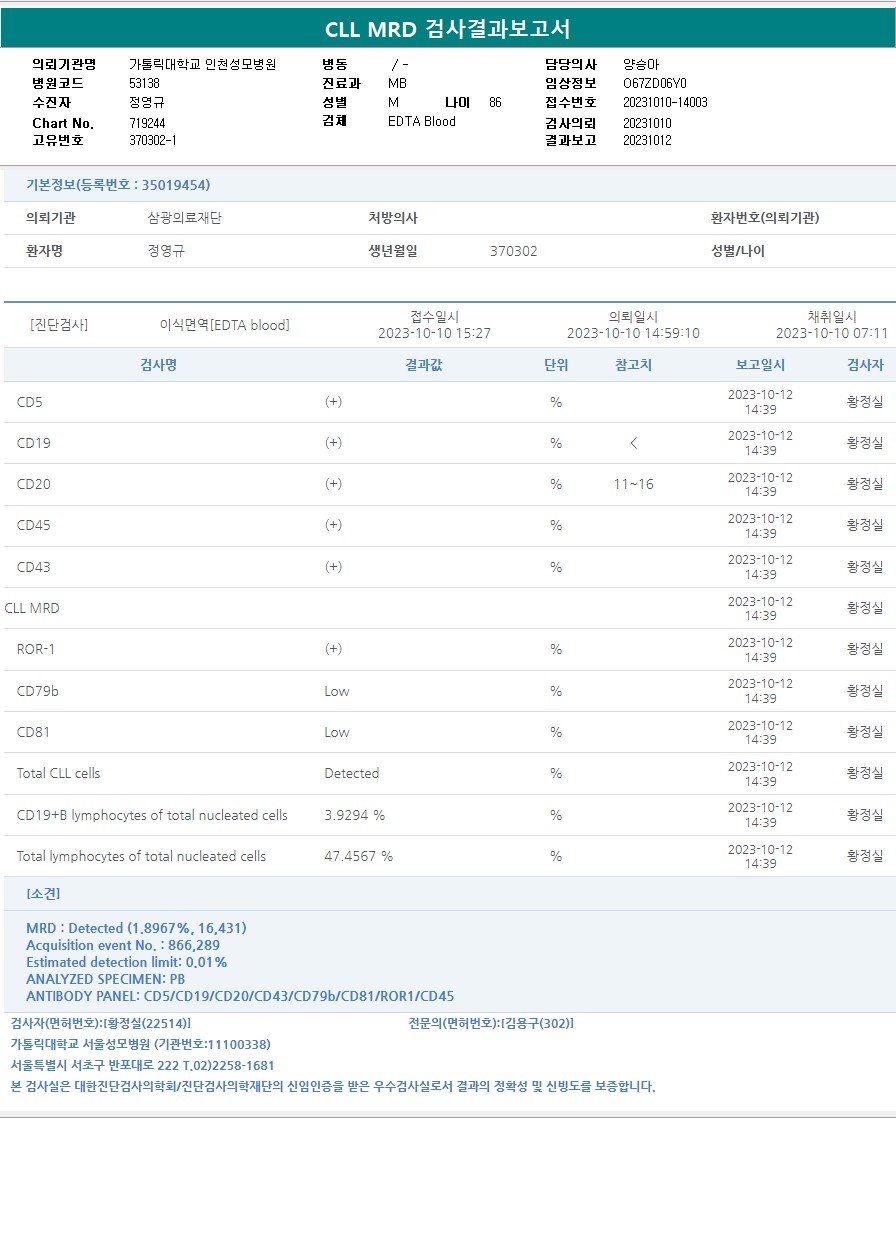Click the '검사명' column header
This screenshot has width=896, height=1243.
pyautogui.click(x=158, y=365)
